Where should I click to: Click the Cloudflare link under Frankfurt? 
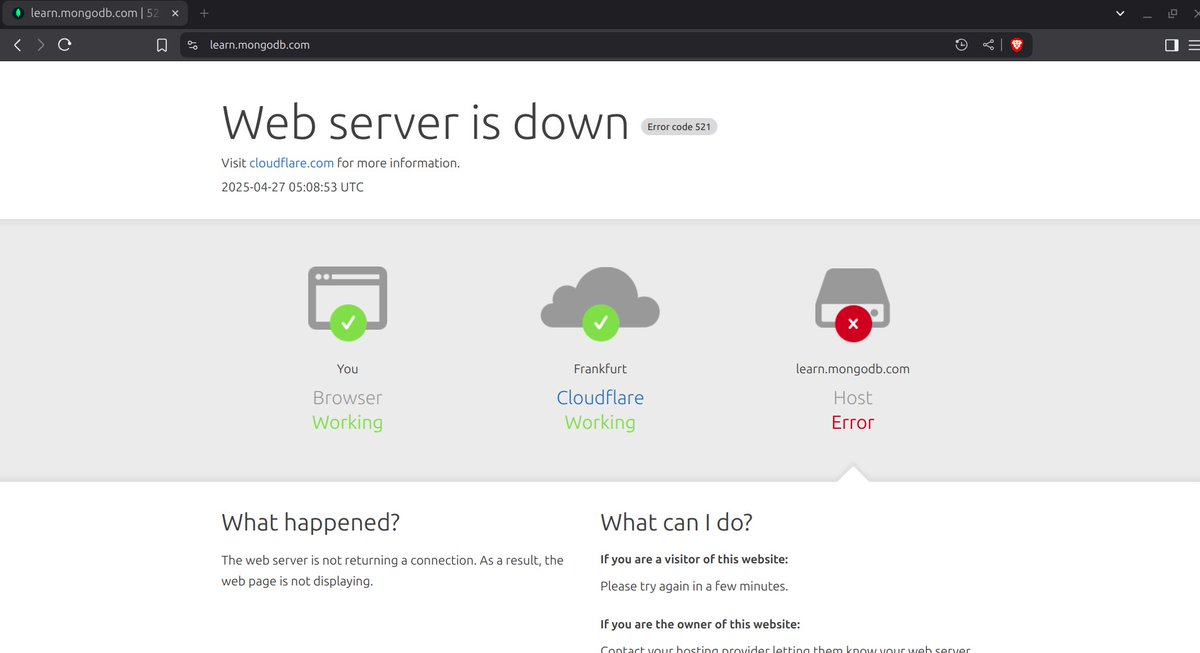600,397
